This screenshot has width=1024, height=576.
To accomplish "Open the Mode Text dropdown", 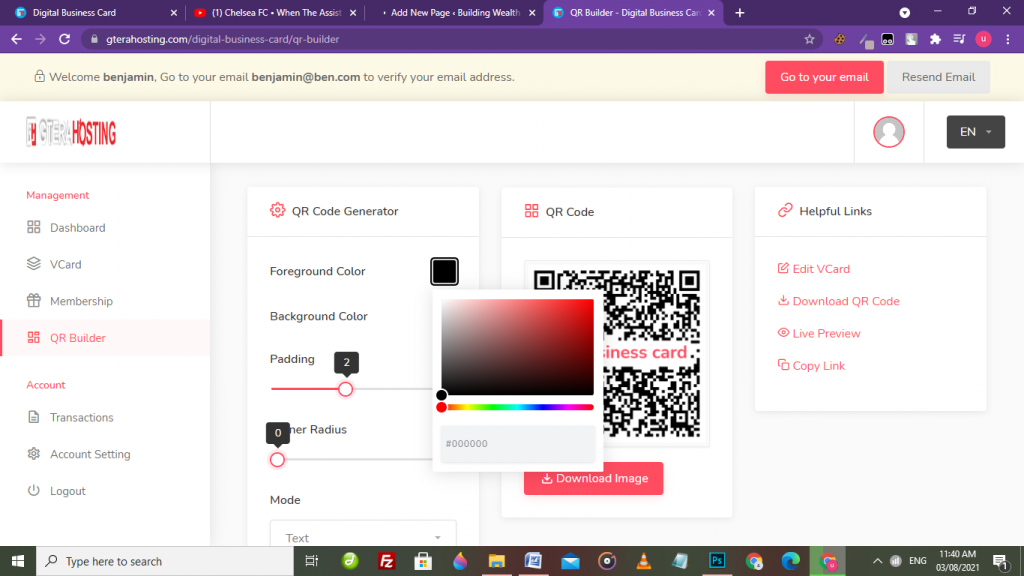I will (x=363, y=537).
